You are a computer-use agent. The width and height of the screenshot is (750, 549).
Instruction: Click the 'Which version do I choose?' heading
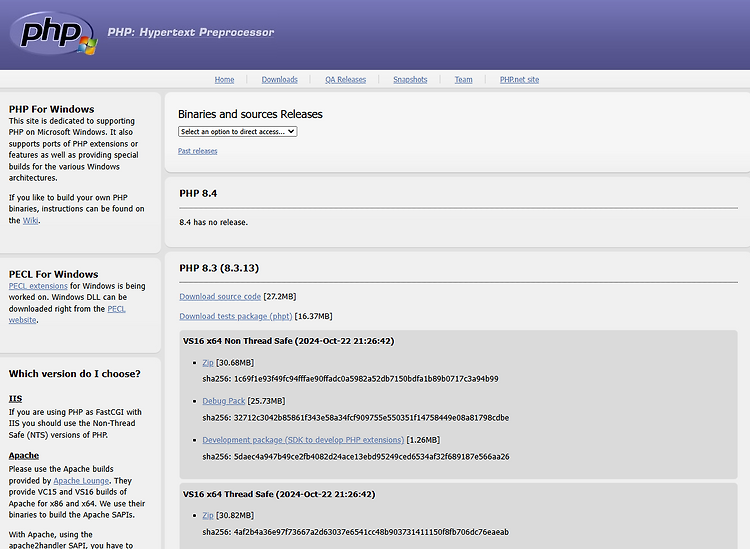[x=75, y=373]
